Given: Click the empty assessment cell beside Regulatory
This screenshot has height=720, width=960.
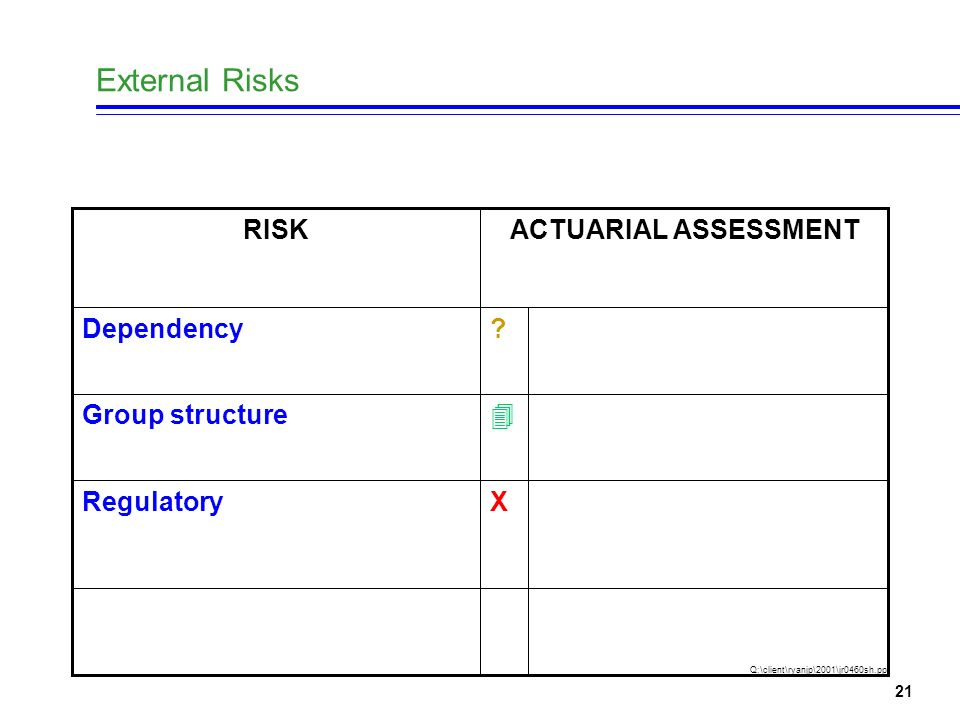Looking at the screenshot, I should [708, 534].
